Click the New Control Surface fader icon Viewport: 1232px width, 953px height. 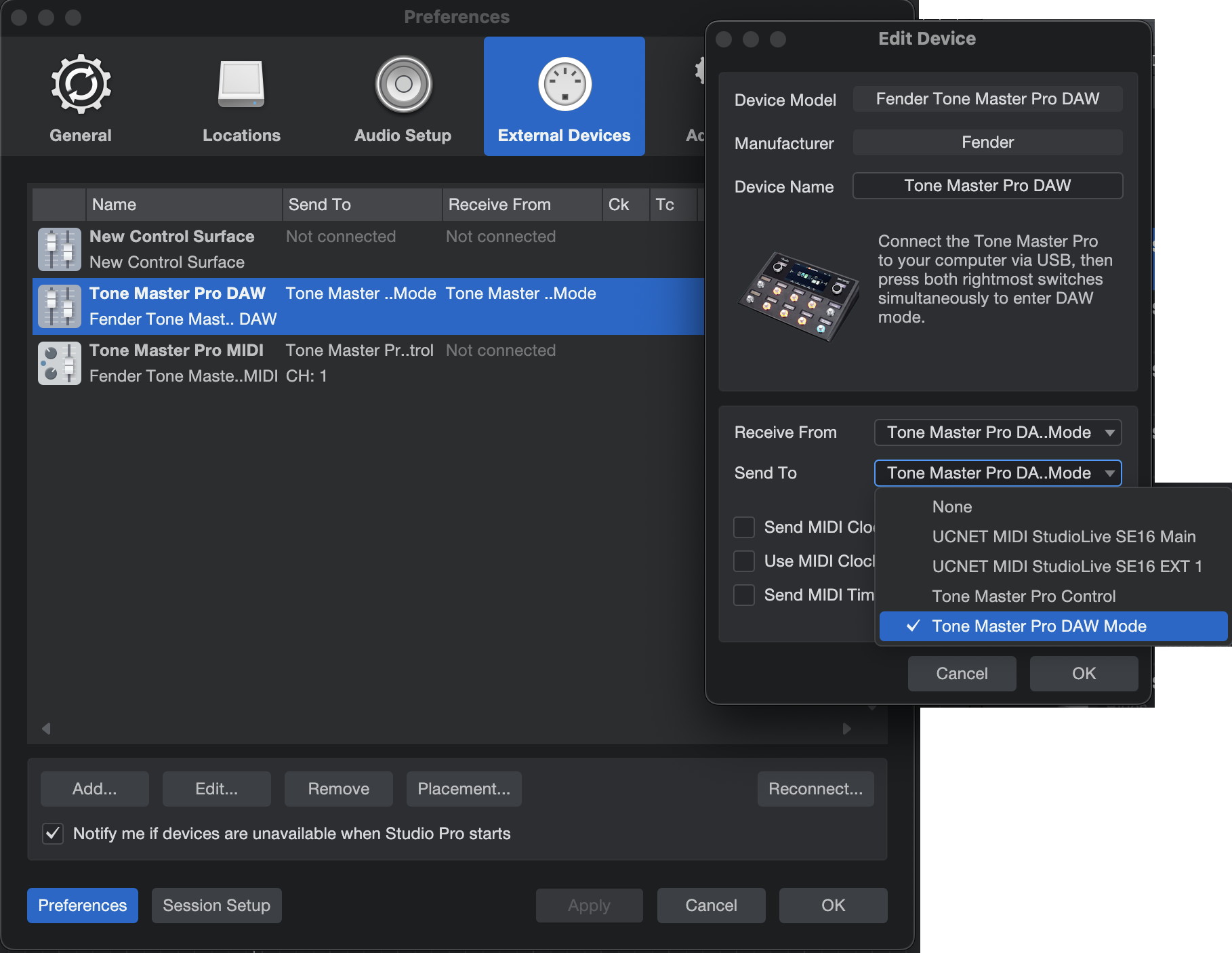(59, 249)
